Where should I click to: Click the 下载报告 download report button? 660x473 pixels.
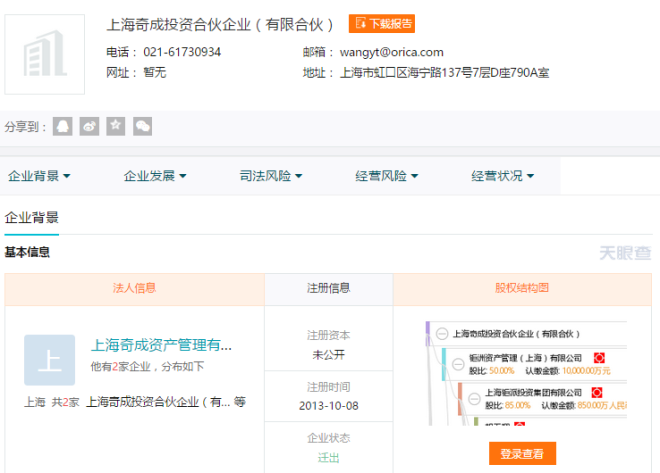coord(382,24)
